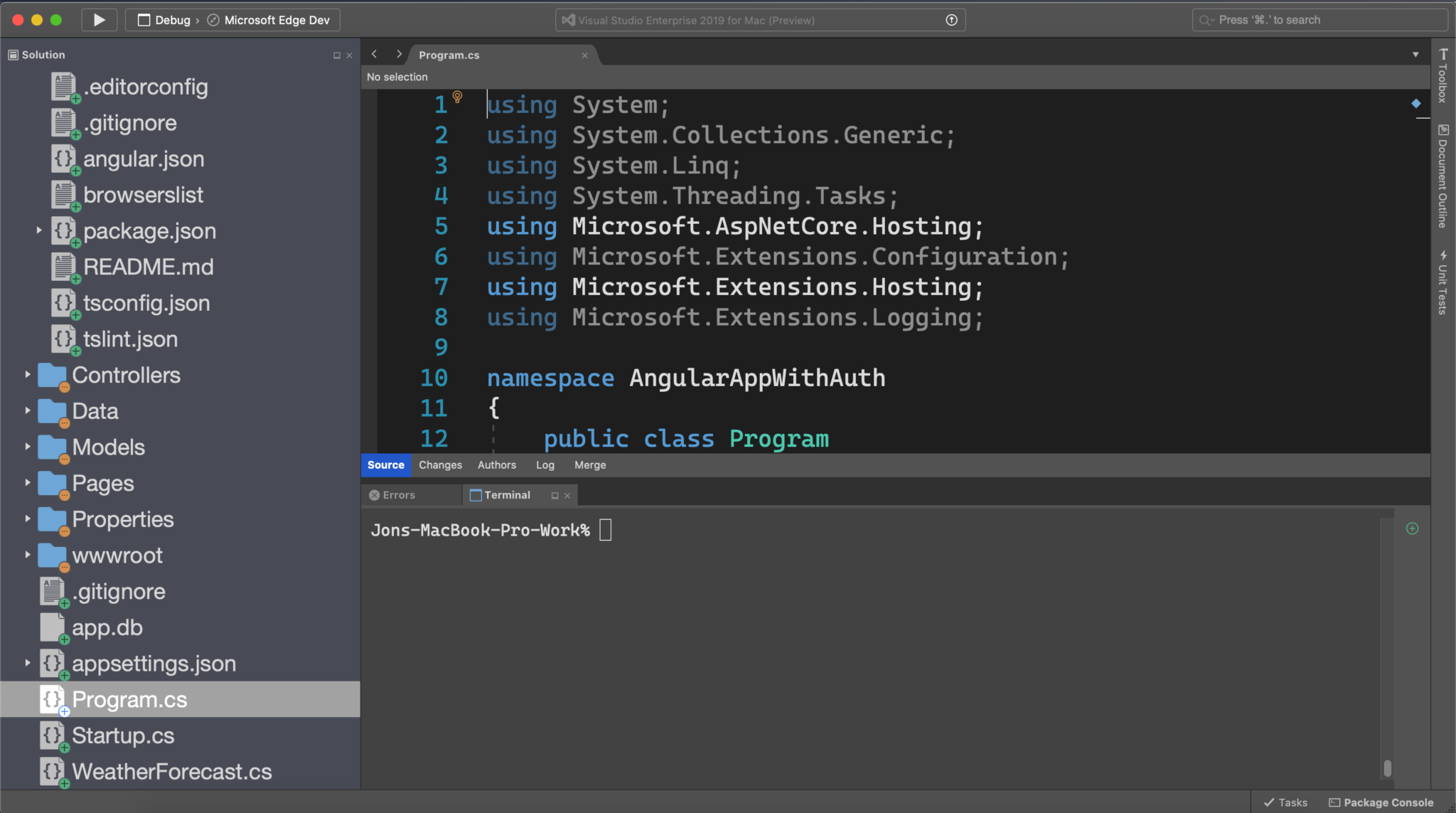
Task: Click the Terminal panel icon
Action: pyautogui.click(x=476, y=494)
